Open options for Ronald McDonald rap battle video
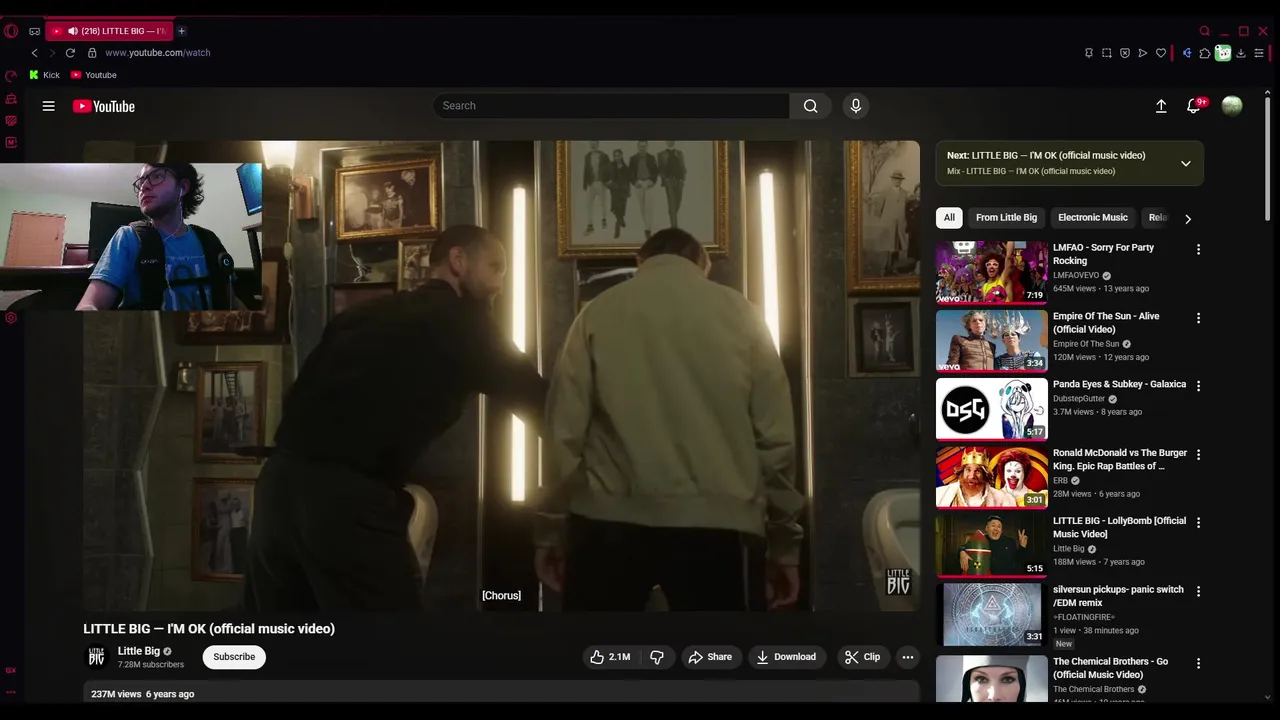The image size is (1280, 720). [1198, 454]
